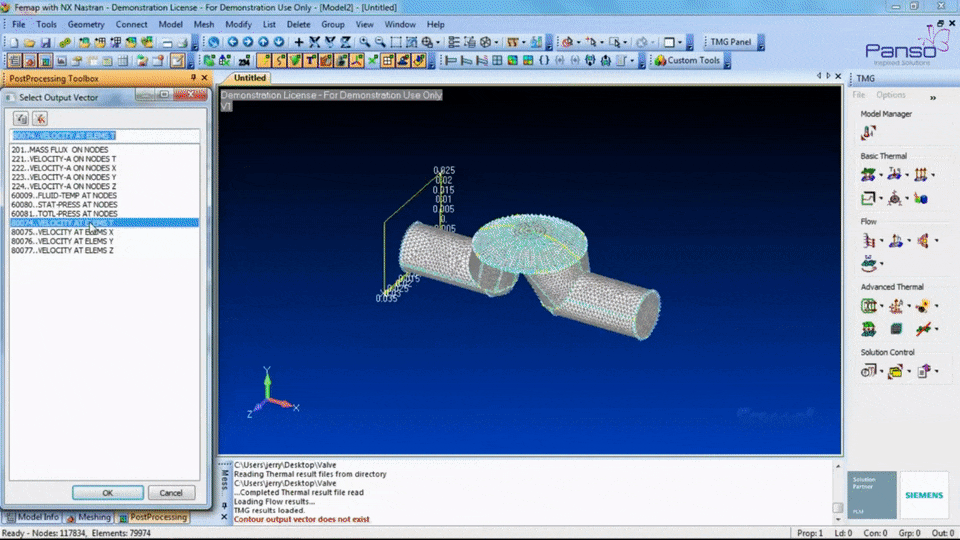The height and width of the screenshot is (540, 960).
Task: Click the Cancel button
Action: (171, 493)
